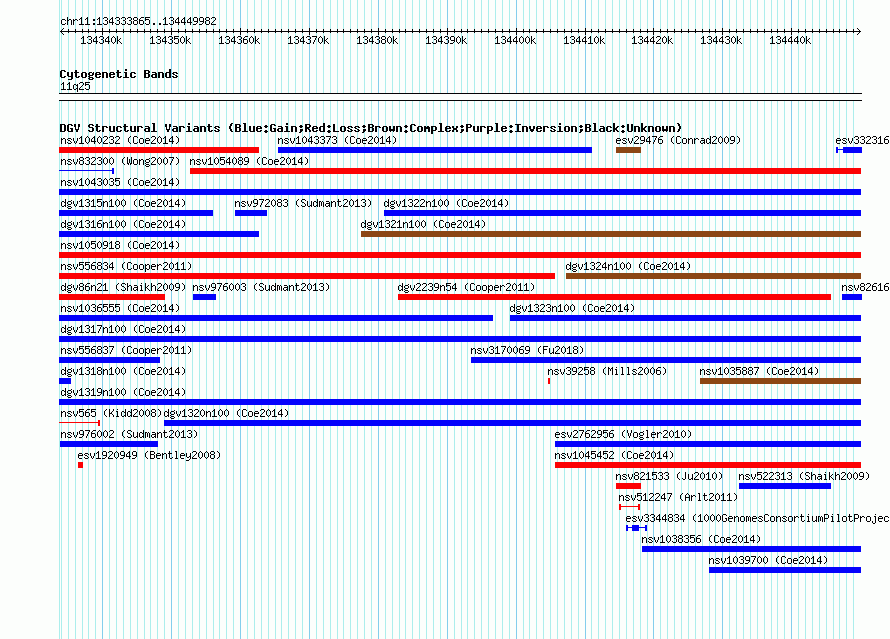890x639 pixels.
Task: Select the nsv1054089 (Coe2014) label
Action: pos(249,161)
